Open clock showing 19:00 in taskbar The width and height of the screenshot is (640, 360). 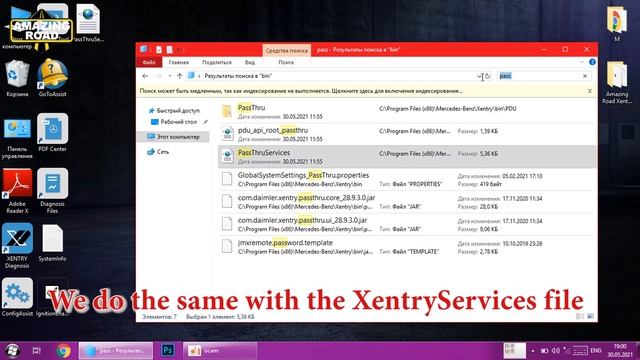(620, 351)
